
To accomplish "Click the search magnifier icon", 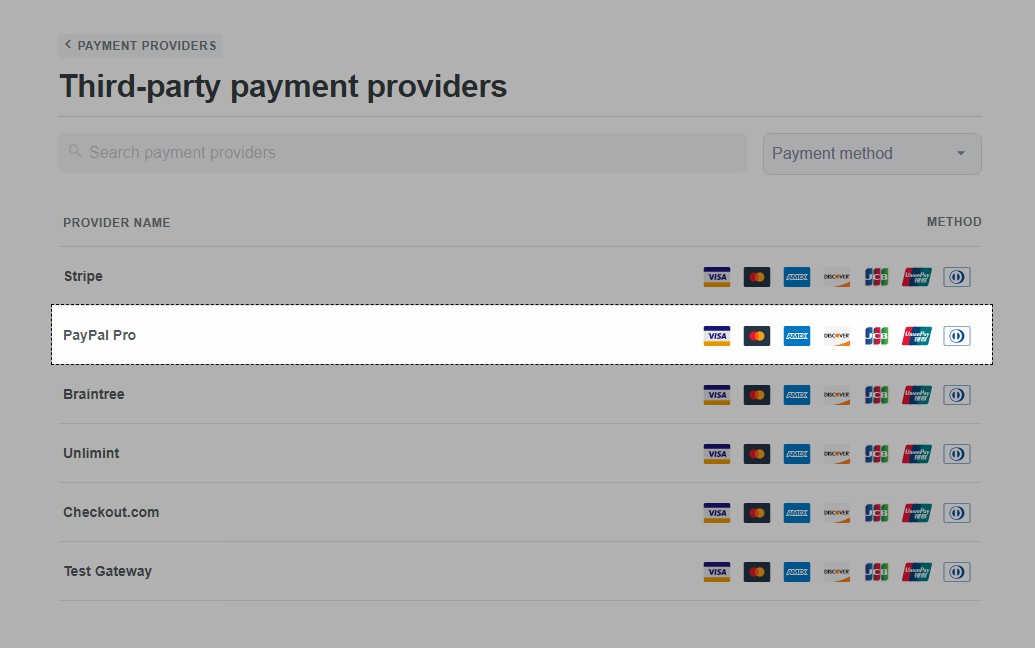I will [x=76, y=152].
